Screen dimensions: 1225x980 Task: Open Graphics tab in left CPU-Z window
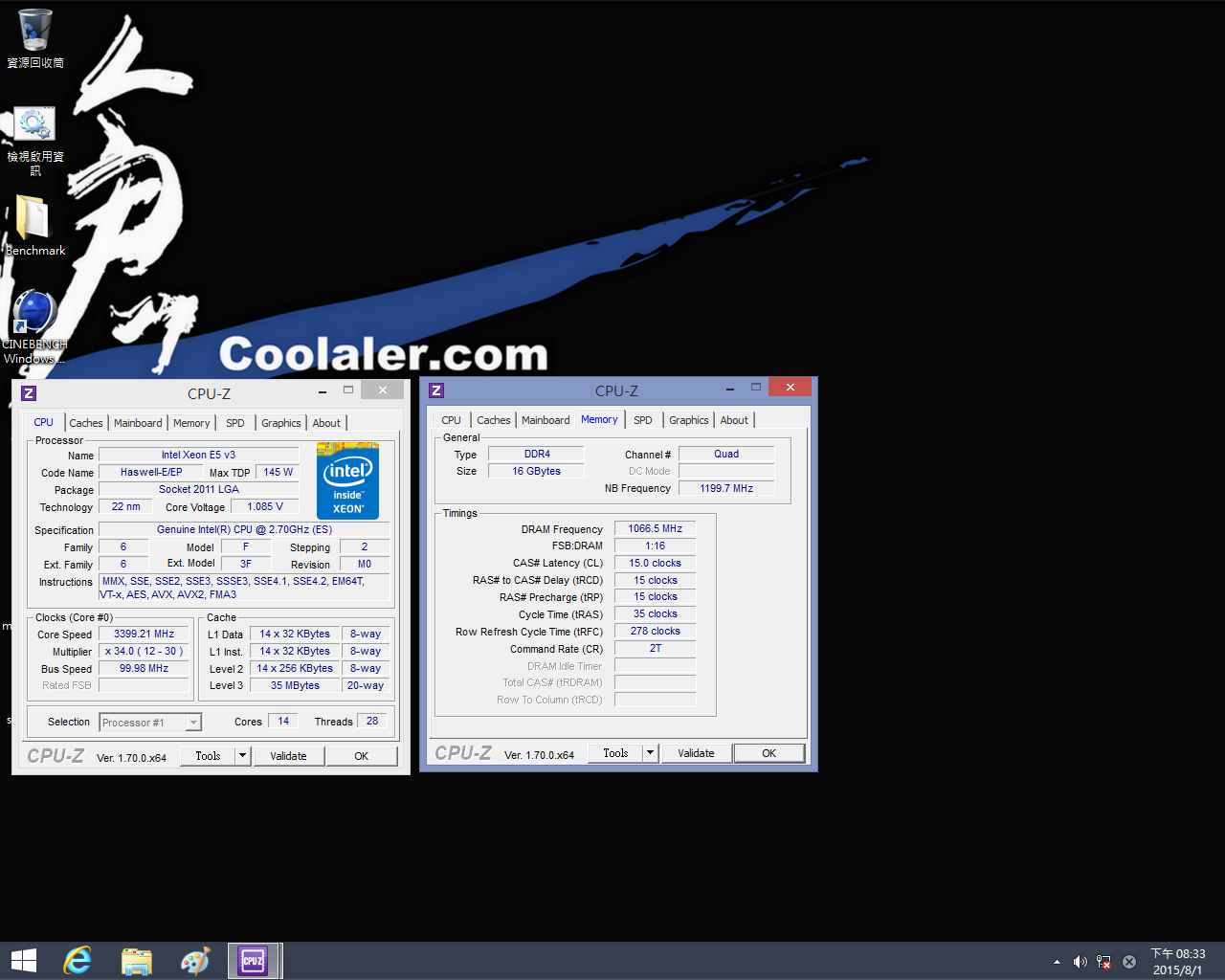[x=281, y=423]
